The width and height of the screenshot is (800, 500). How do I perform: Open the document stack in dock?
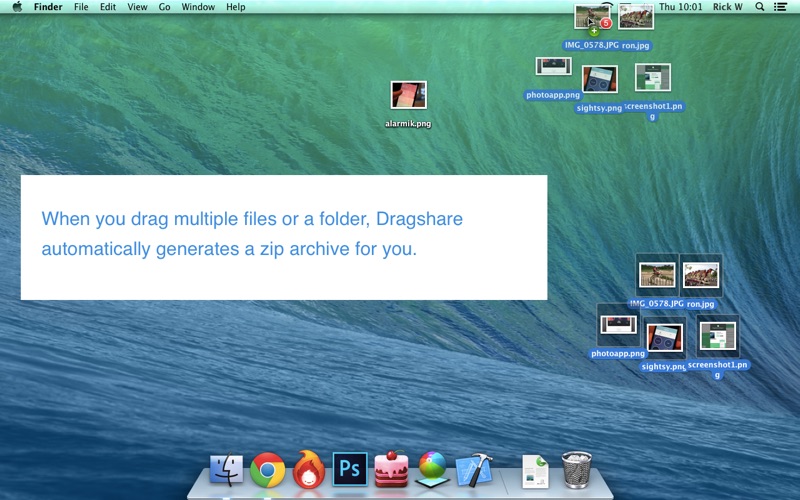pyautogui.click(x=536, y=469)
